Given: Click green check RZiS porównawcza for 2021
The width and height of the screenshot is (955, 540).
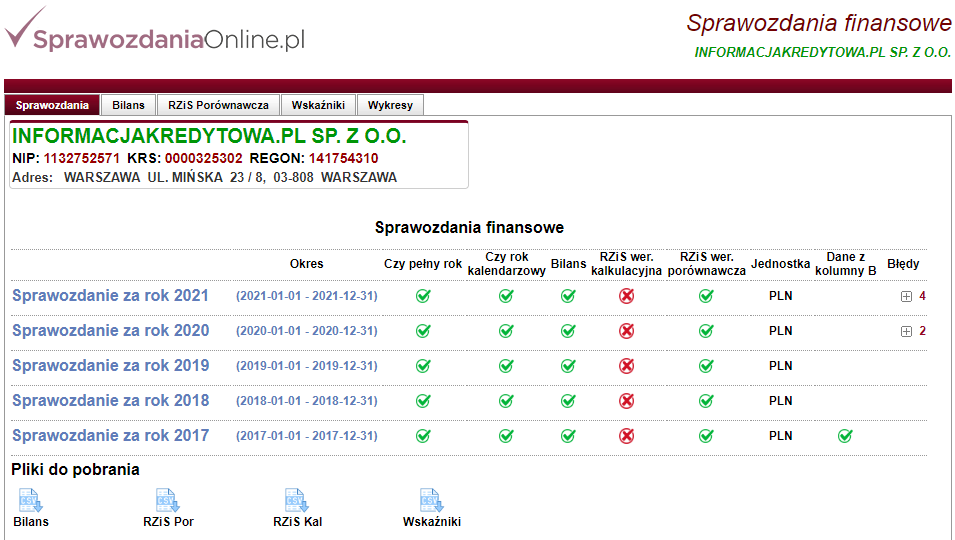Looking at the screenshot, I should tap(707, 296).
